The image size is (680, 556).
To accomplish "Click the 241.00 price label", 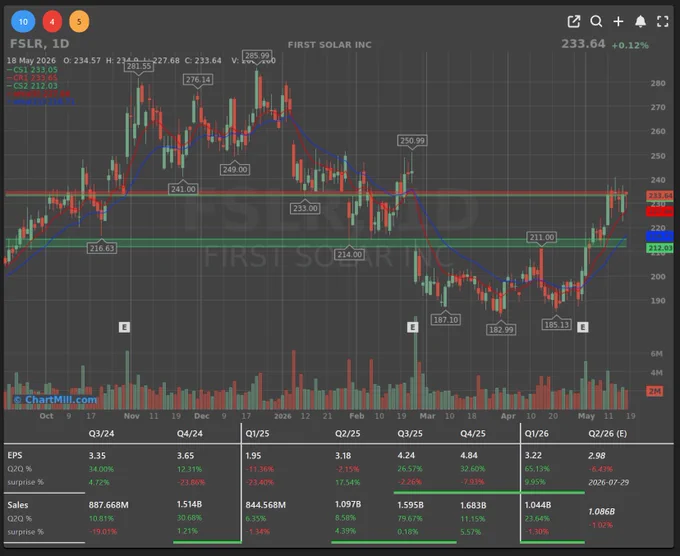I will [x=183, y=189].
